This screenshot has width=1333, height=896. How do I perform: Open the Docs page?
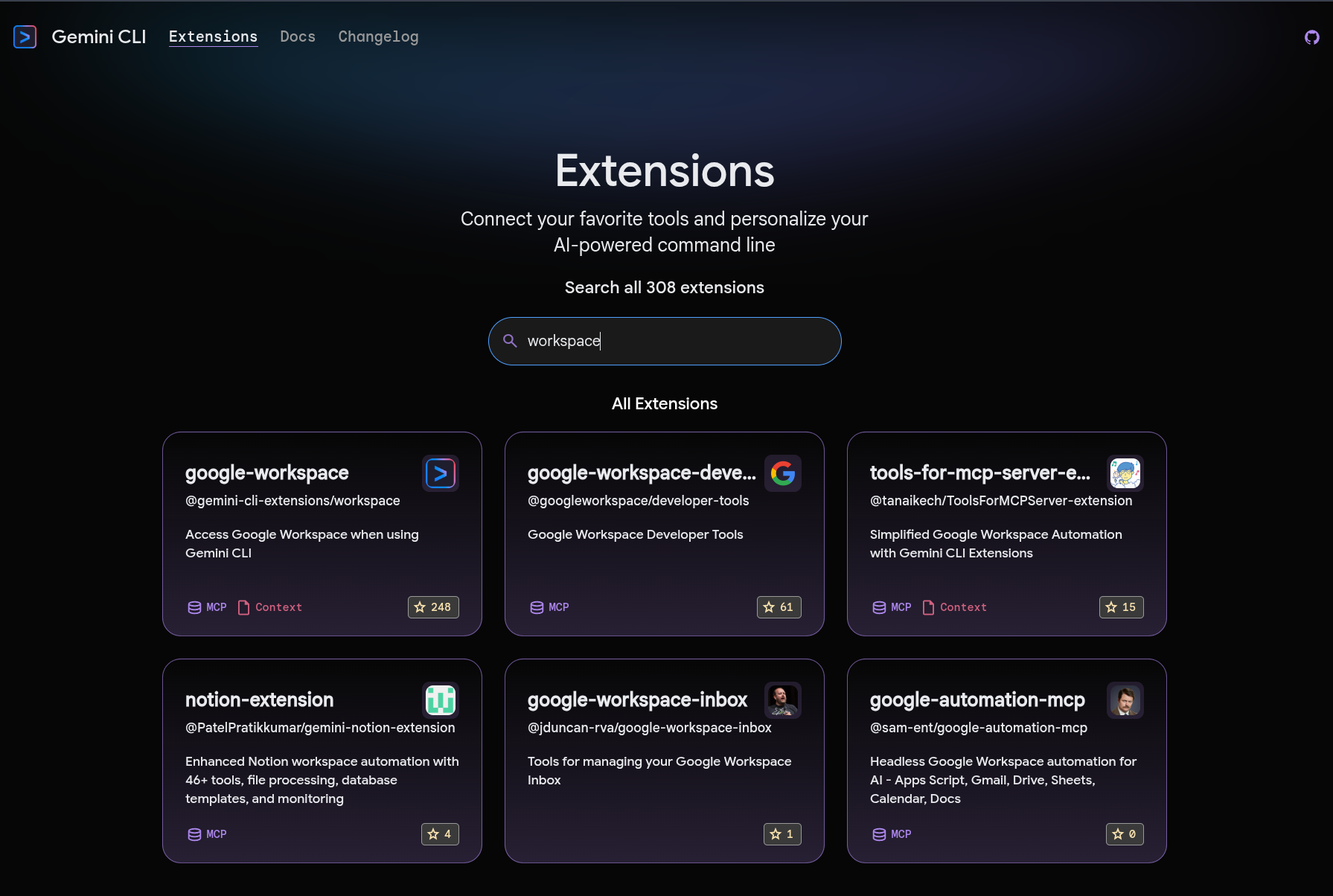(x=298, y=36)
